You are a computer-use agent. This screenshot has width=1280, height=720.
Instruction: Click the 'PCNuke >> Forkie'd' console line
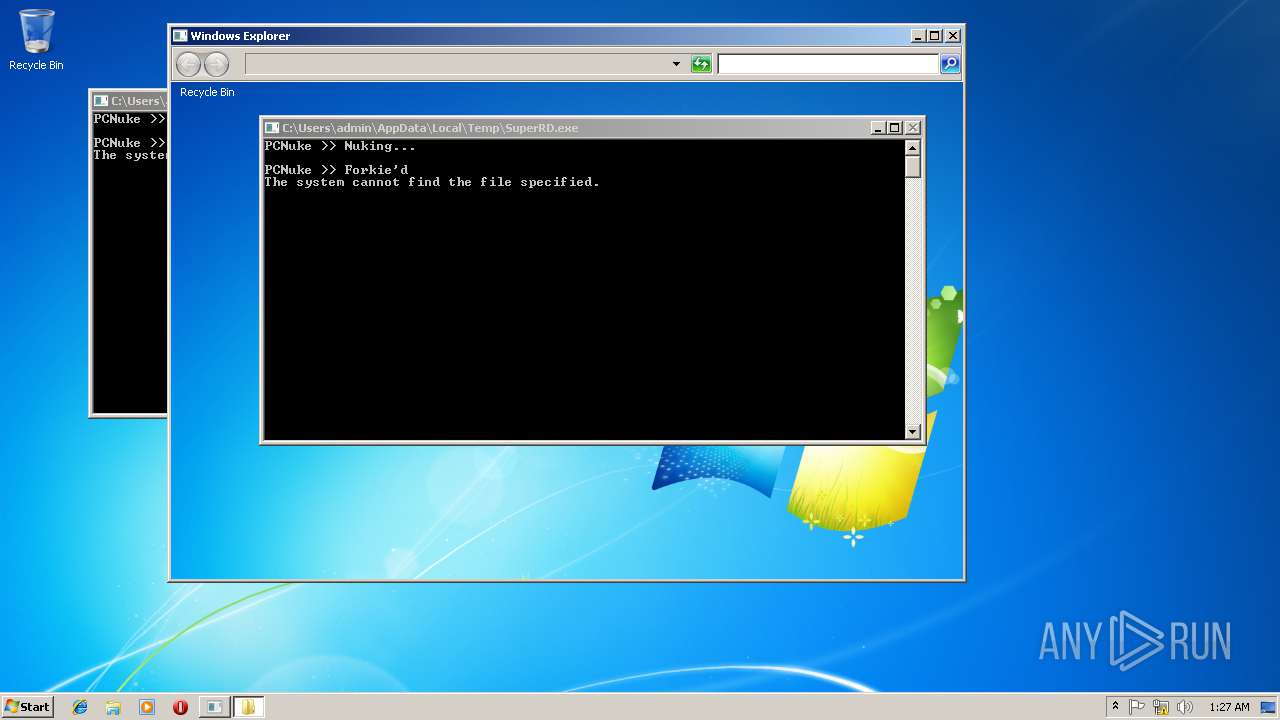pyautogui.click(x=336, y=170)
